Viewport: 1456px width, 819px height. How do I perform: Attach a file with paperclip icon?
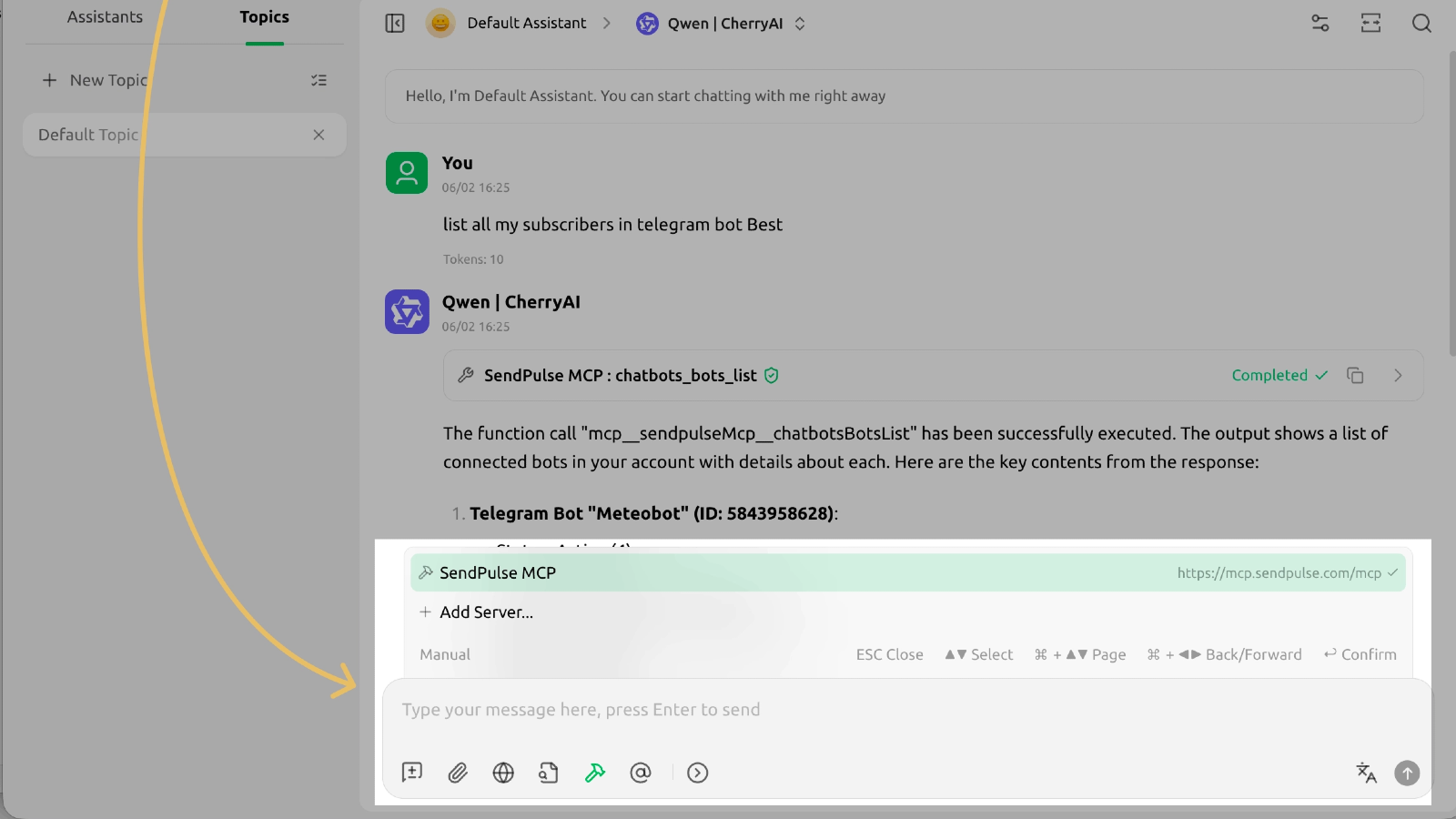[458, 773]
